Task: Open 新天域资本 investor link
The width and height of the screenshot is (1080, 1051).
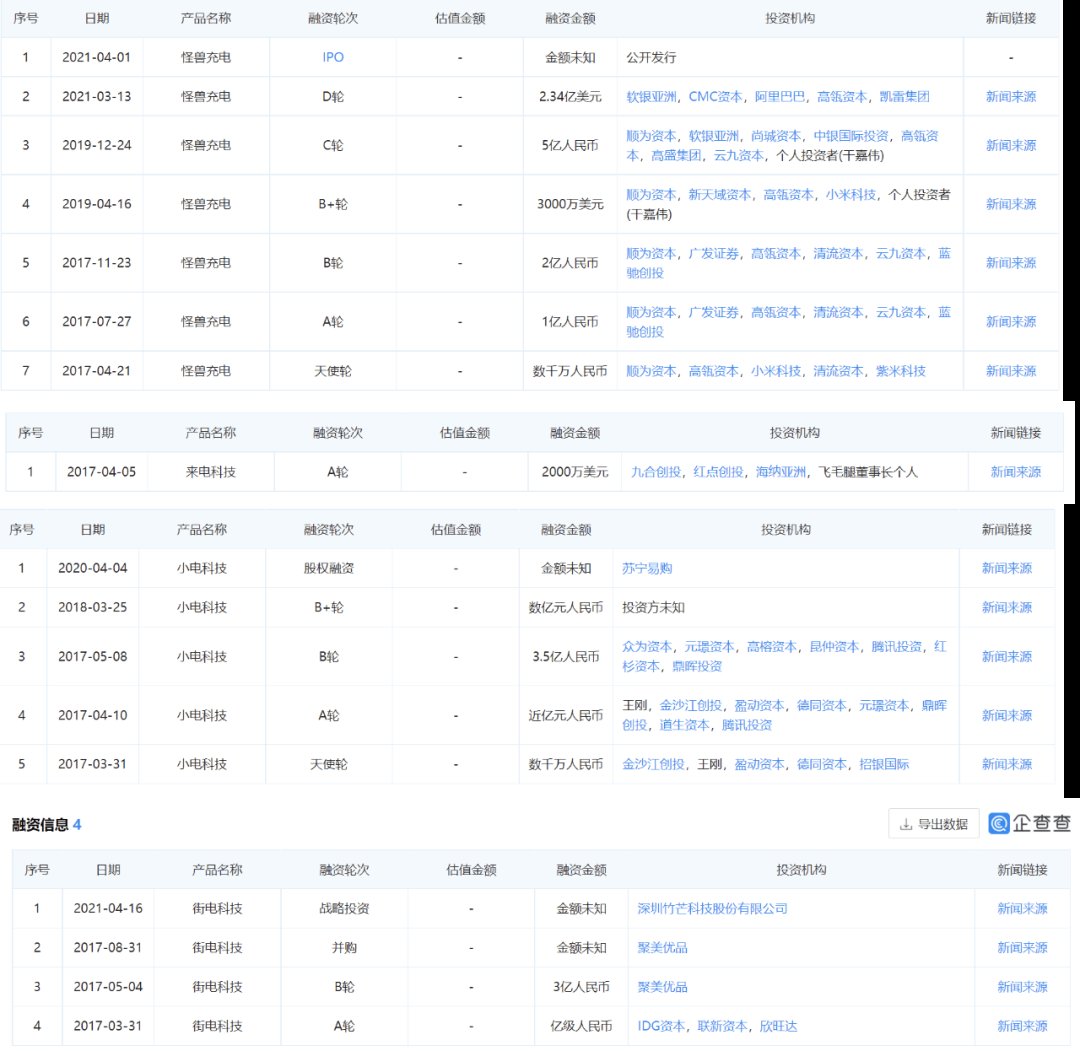Action: (x=719, y=194)
